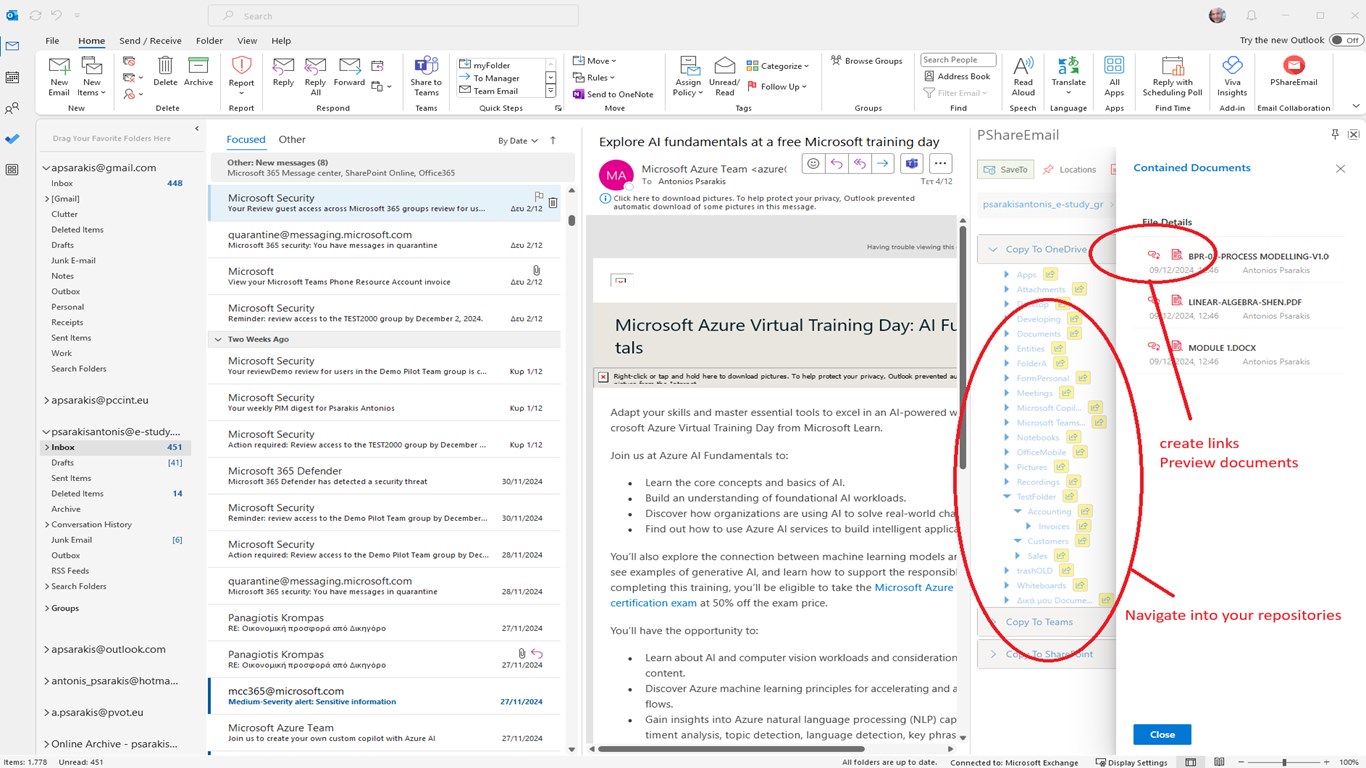Expand apsarakis@outlook.com account
The width and height of the screenshot is (1366, 768).
[x=46, y=649]
